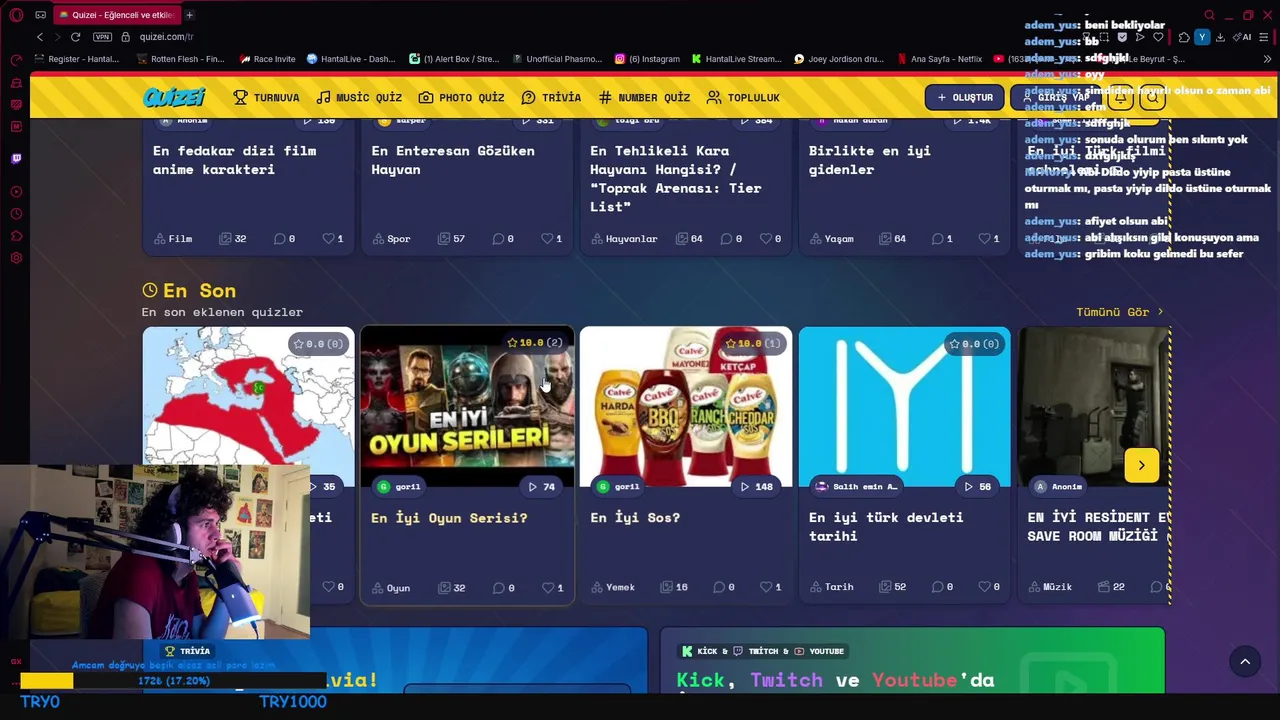Click the Yemek category tag

(x=612, y=587)
